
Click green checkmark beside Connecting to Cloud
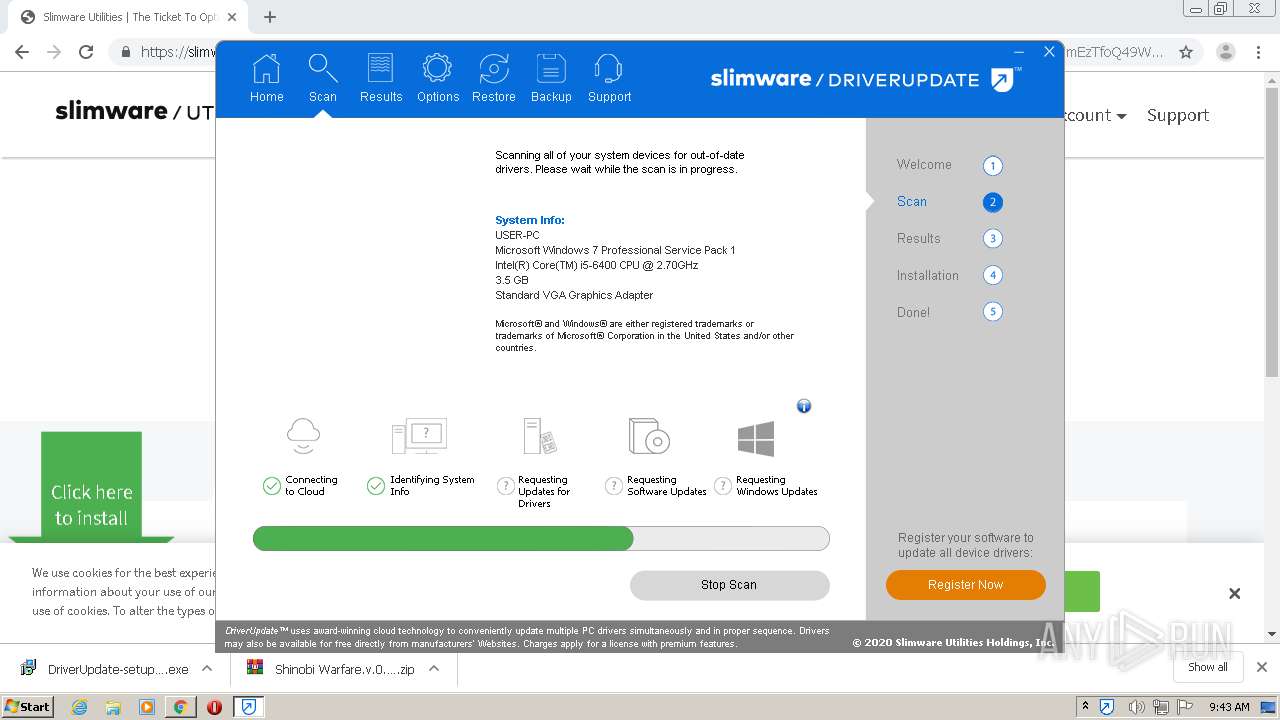coord(271,486)
